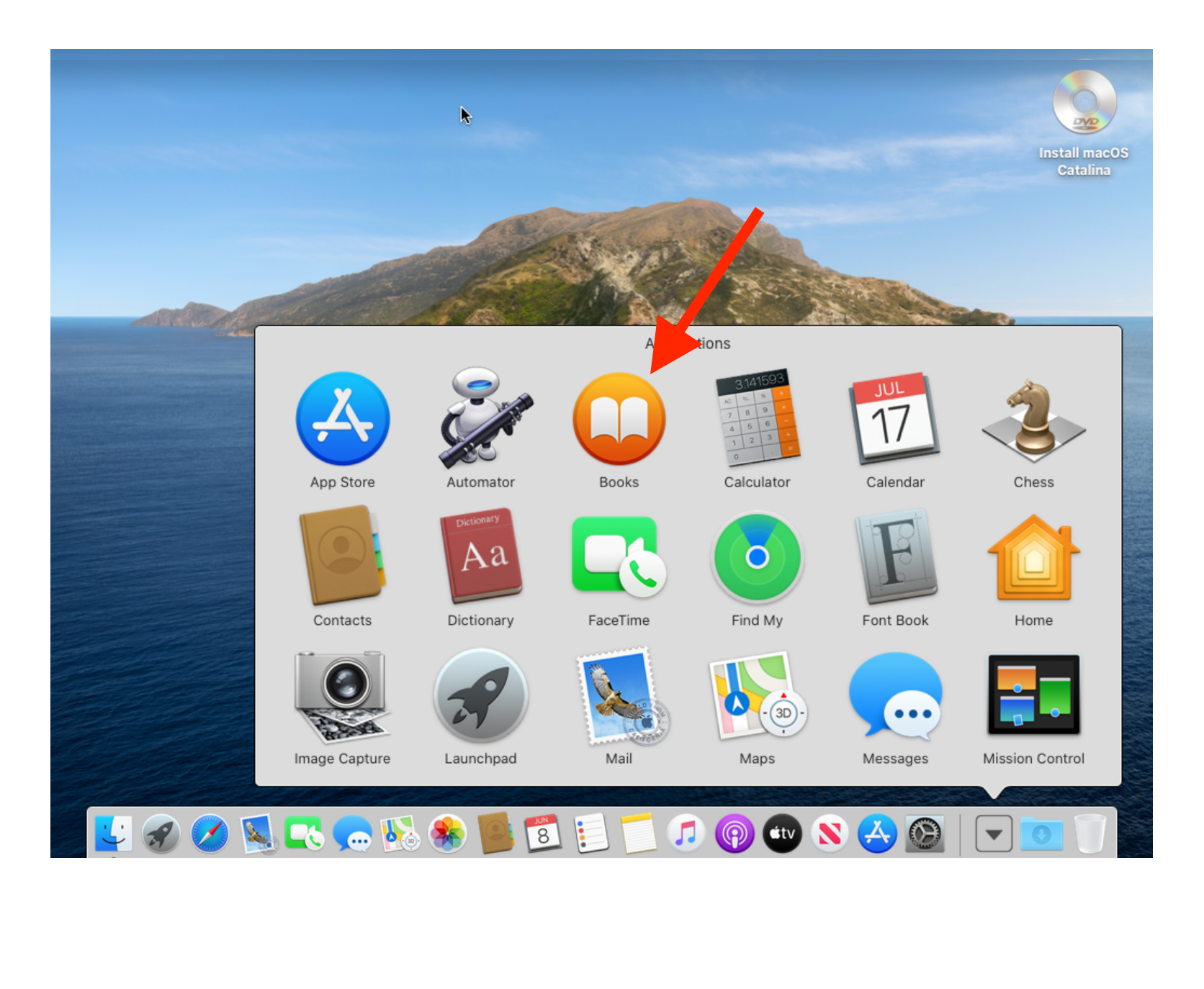Open Maps in the Dock
The height and width of the screenshot is (989, 1204).
tap(400, 834)
